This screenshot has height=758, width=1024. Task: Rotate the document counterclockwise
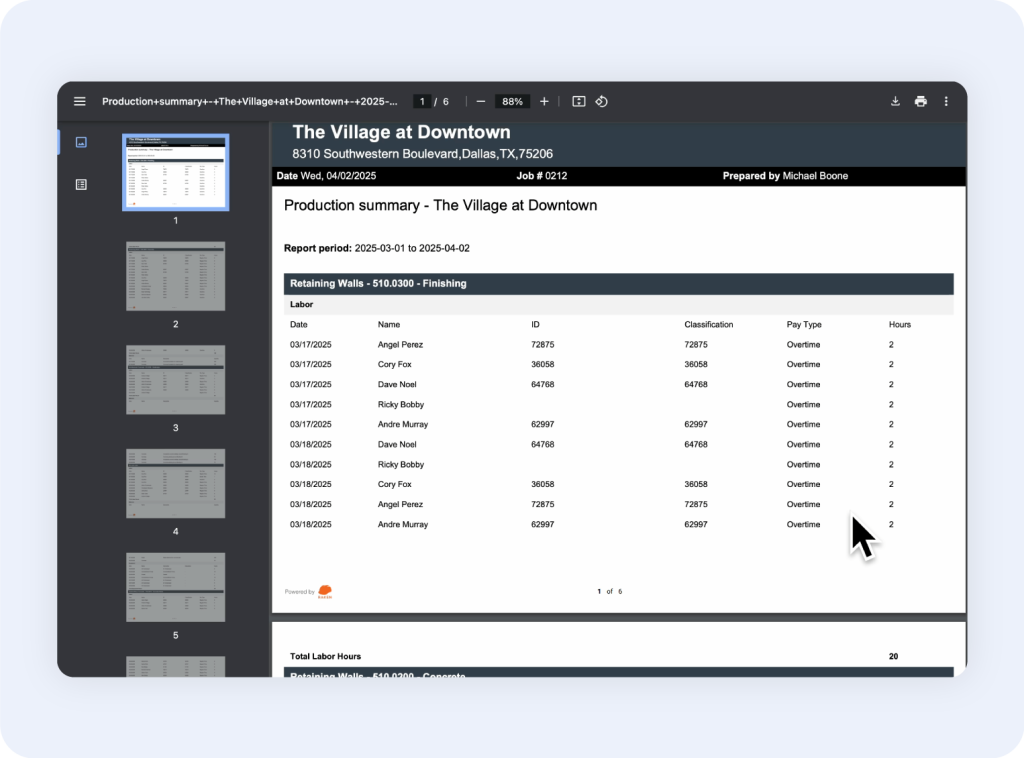coord(602,101)
